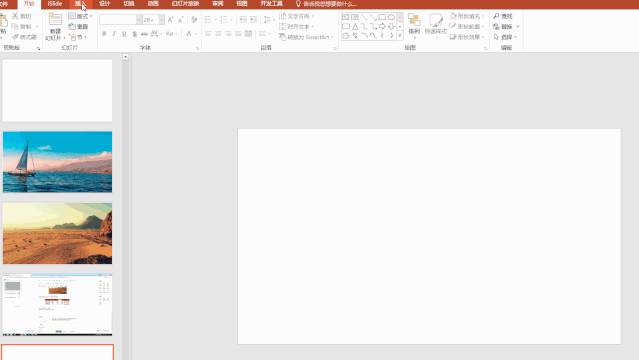Open font dialog launcher in 字体 group
Screen dimensions: 639x360
click(x=198, y=48)
